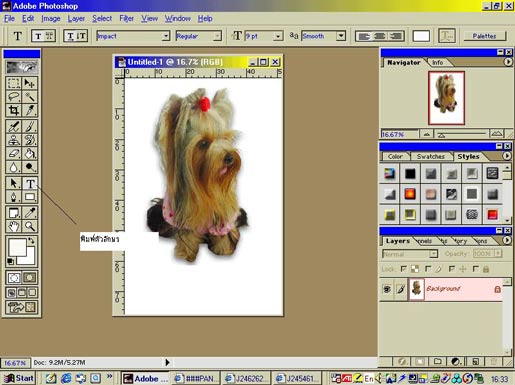Choose the Magic Wand tool

(x=30, y=97)
